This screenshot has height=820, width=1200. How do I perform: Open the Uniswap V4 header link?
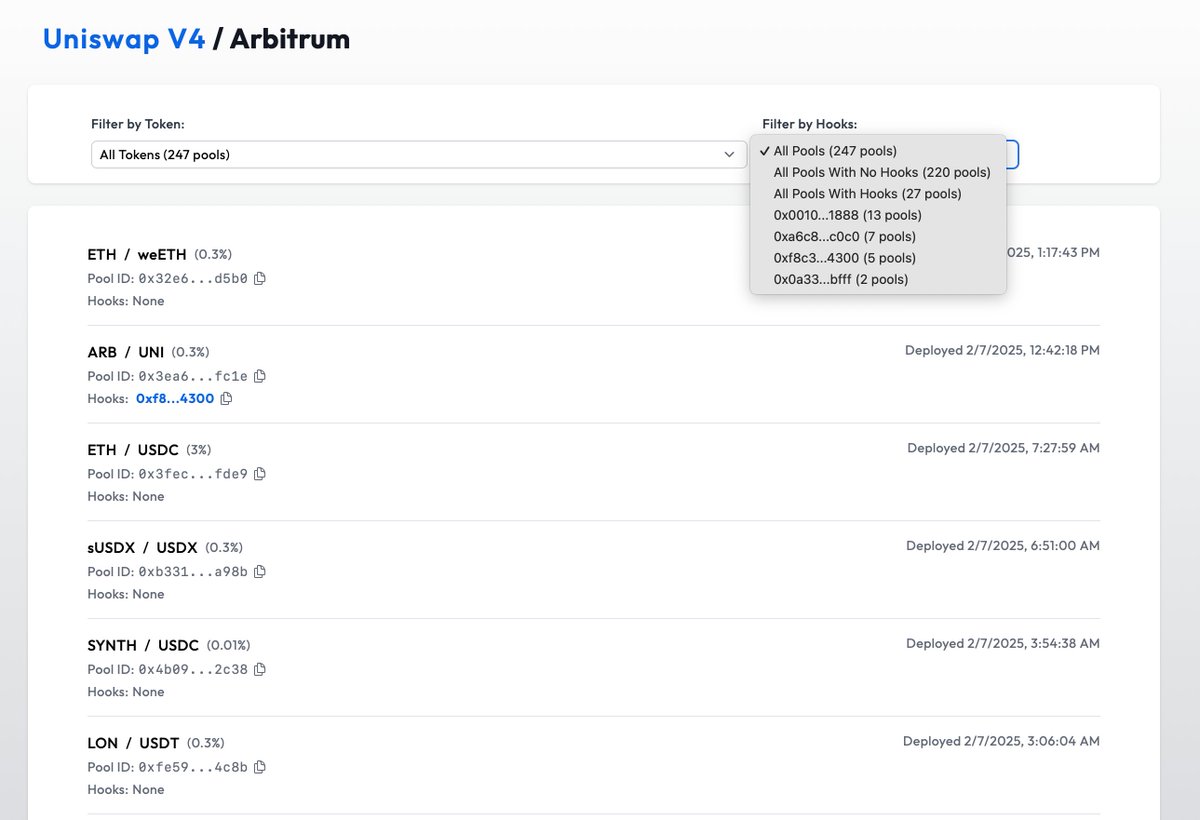tap(124, 40)
